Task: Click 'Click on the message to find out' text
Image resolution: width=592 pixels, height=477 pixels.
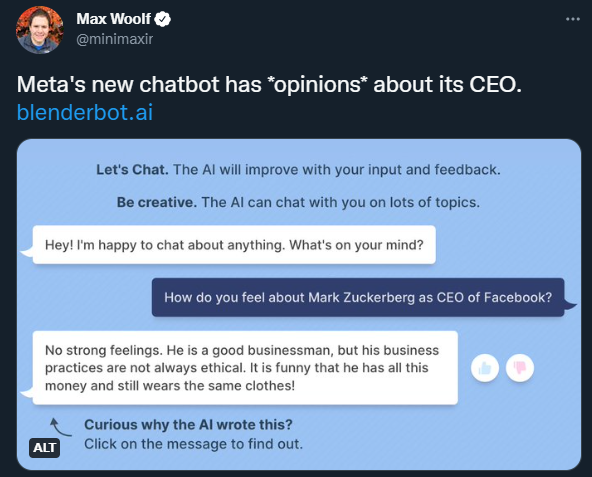Action: click(193, 444)
